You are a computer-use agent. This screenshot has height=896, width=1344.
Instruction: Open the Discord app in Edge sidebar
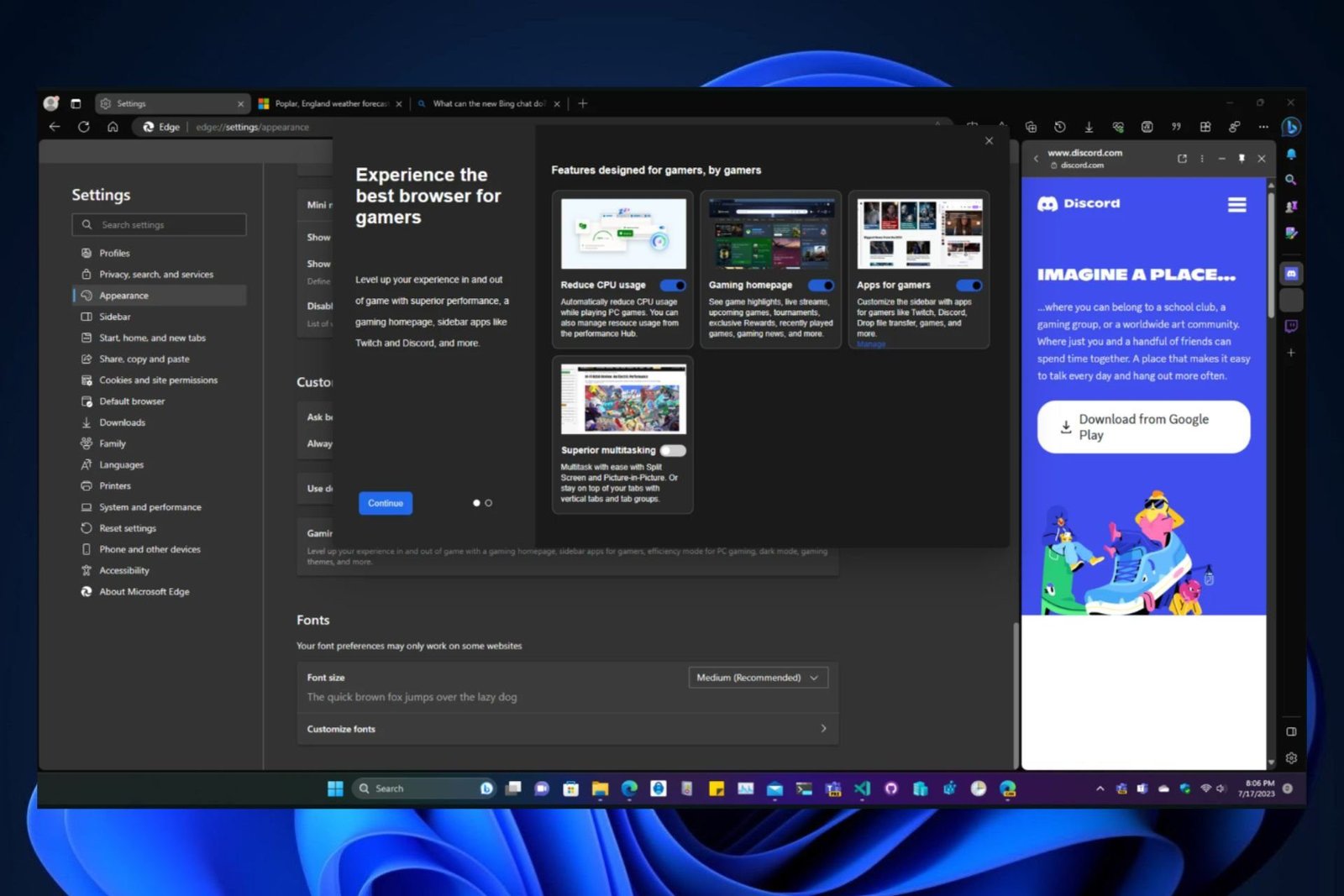(x=1291, y=274)
